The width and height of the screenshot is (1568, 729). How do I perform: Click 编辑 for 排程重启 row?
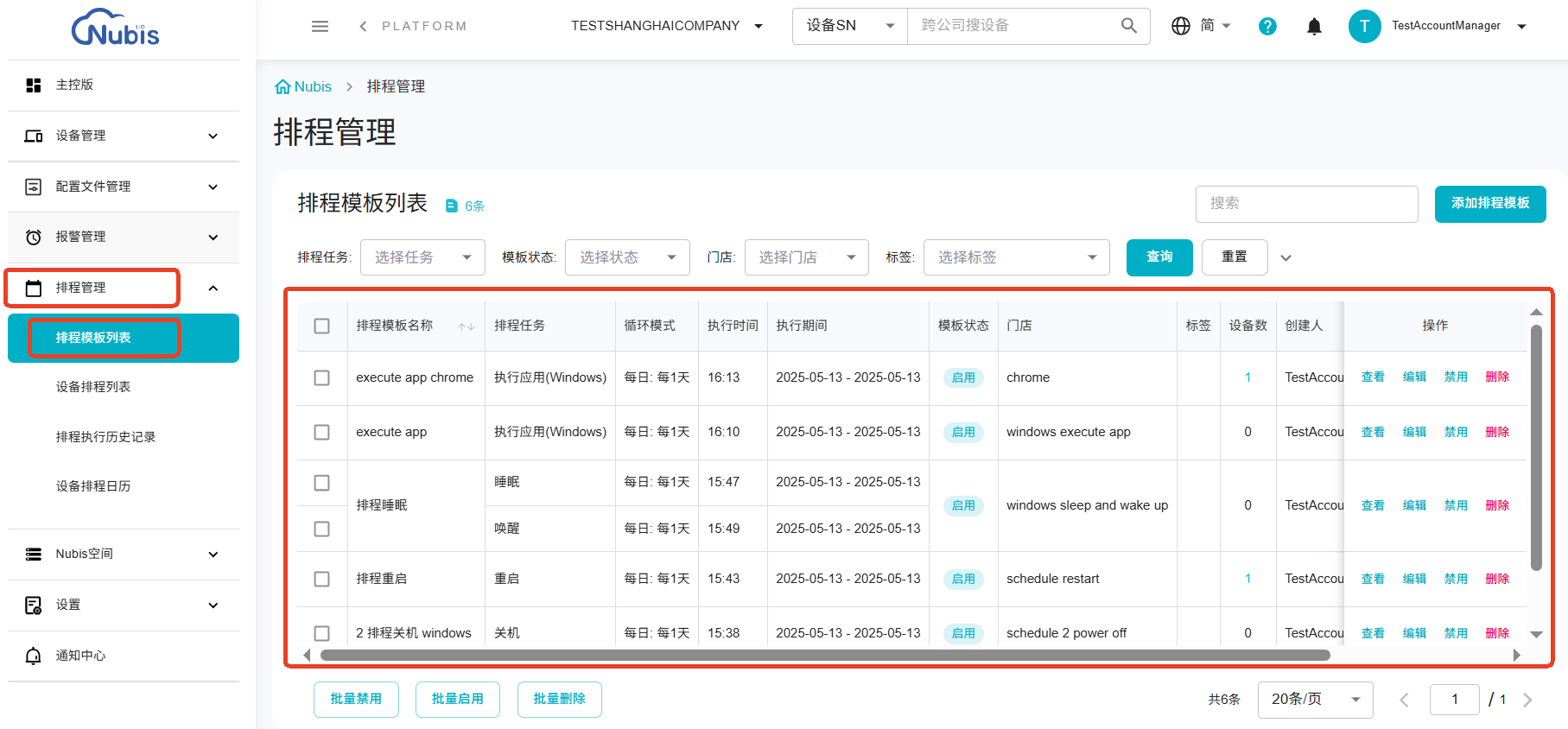pos(1414,579)
